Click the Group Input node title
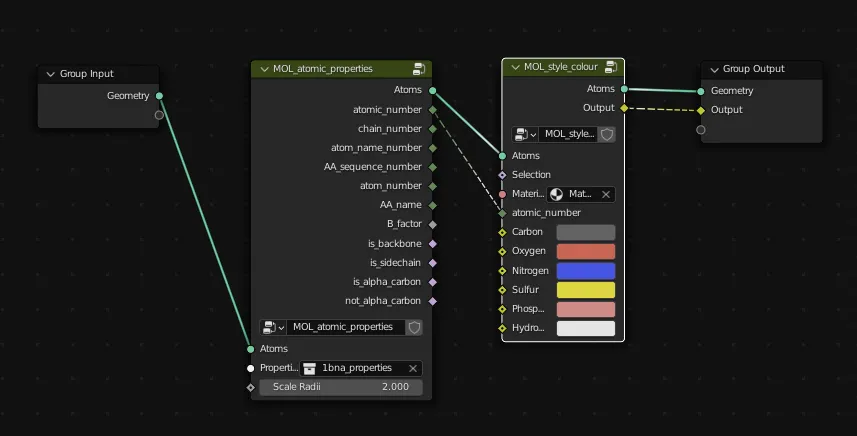Image resolution: width=857 pixels, height=436 pixels. (86, 74)
